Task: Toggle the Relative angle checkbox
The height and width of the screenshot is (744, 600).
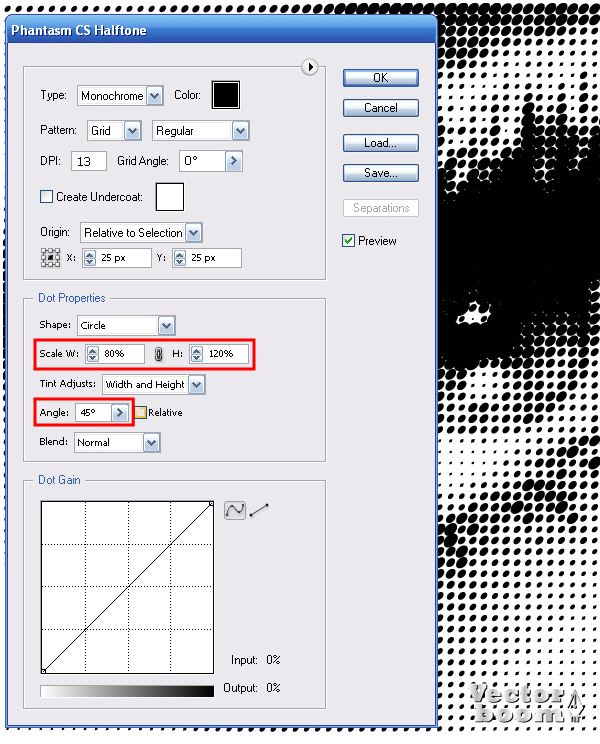Action: tap(141, 412)
